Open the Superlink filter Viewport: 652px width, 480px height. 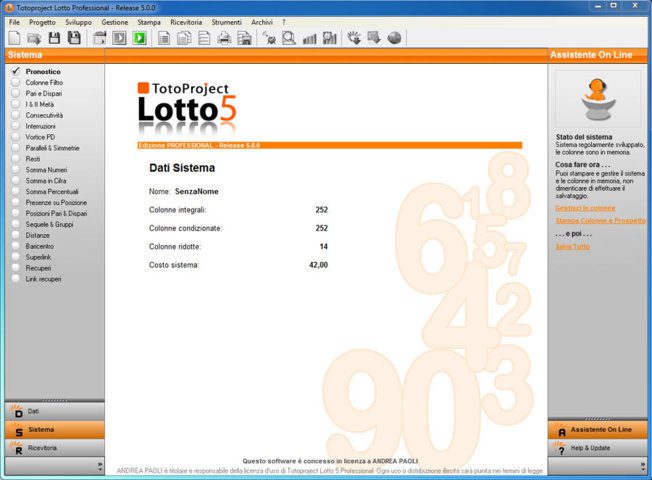click(x=38, y=257)
